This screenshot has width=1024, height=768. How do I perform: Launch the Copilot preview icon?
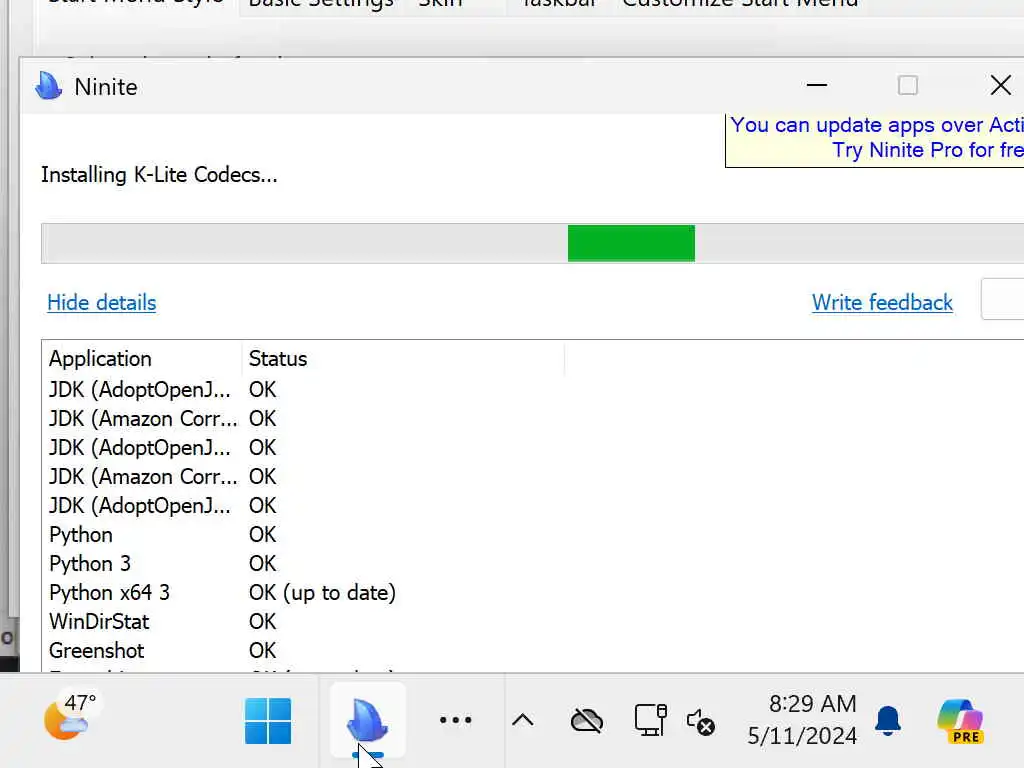coord(960,721)
